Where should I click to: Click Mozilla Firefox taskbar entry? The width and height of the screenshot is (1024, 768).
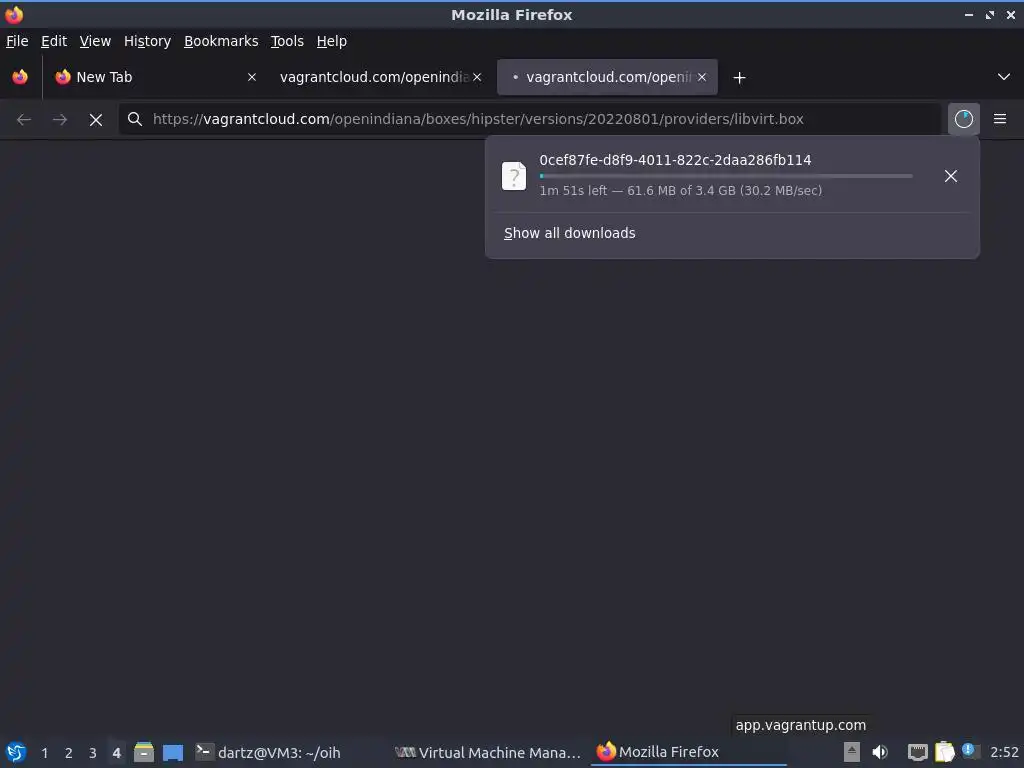687,752
